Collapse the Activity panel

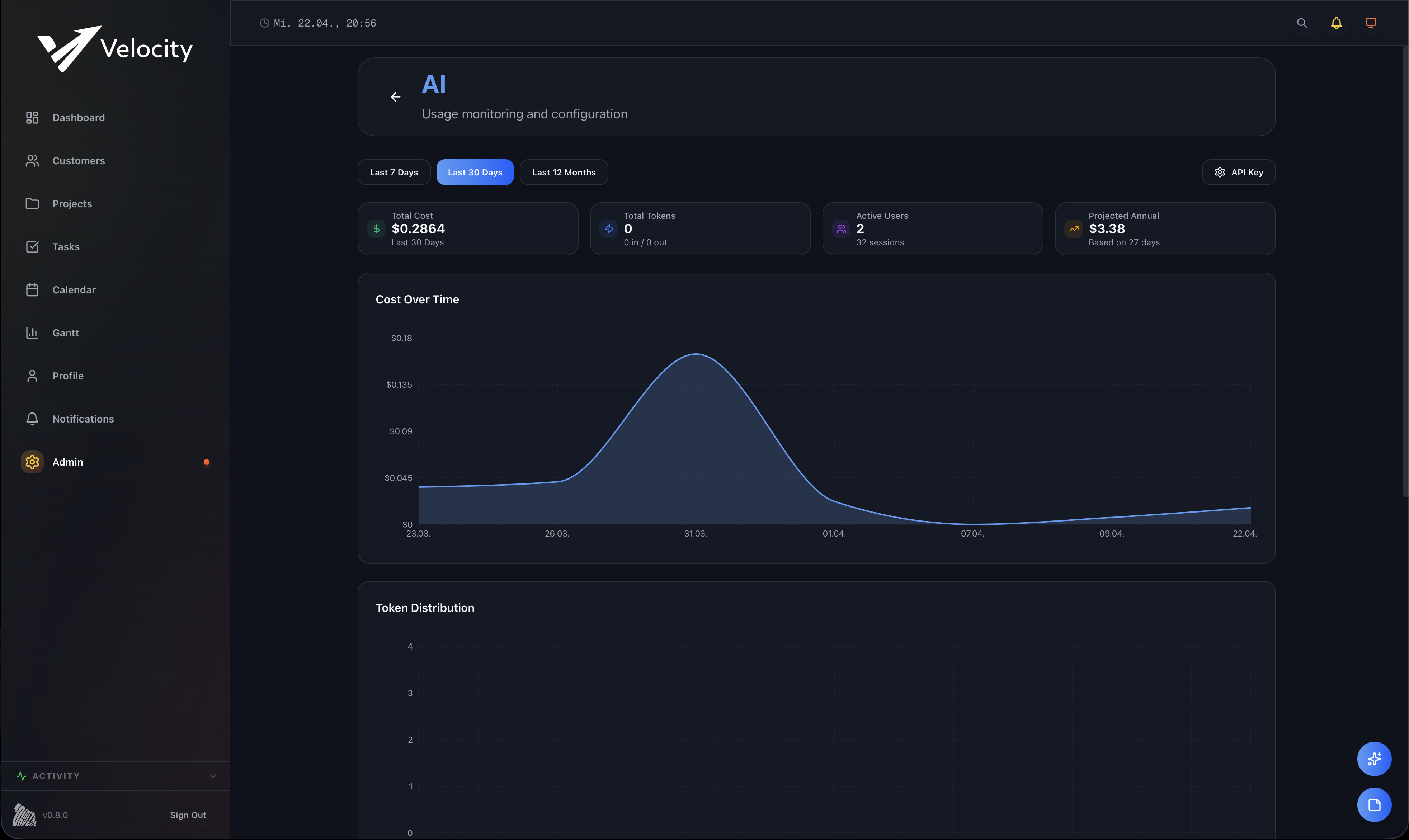213,775
